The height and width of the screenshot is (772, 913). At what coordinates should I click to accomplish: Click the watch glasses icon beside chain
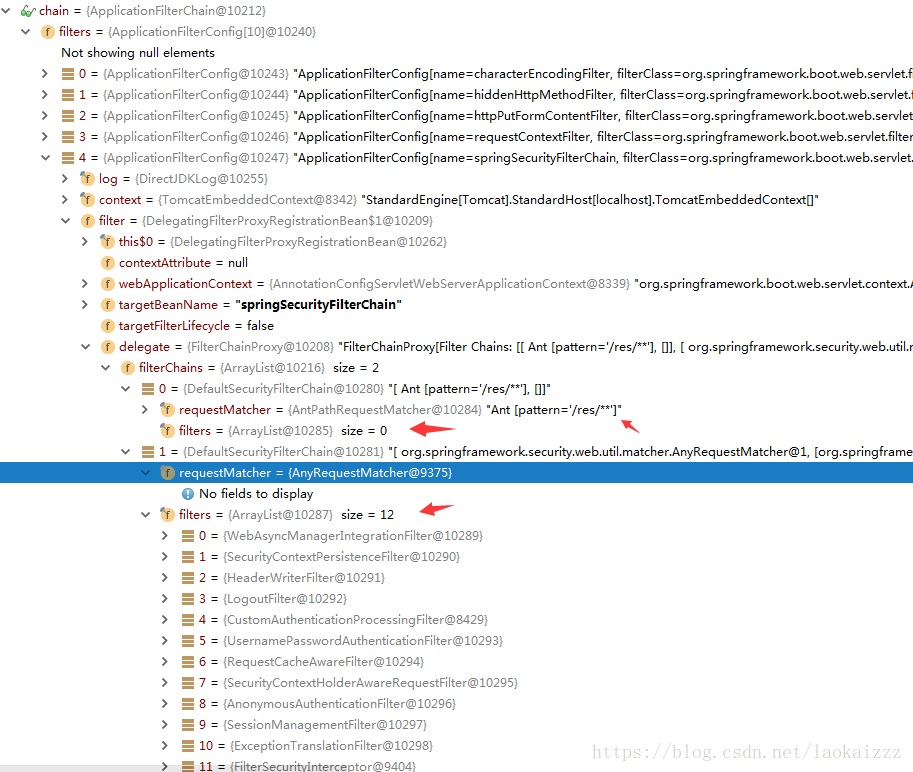28,10
